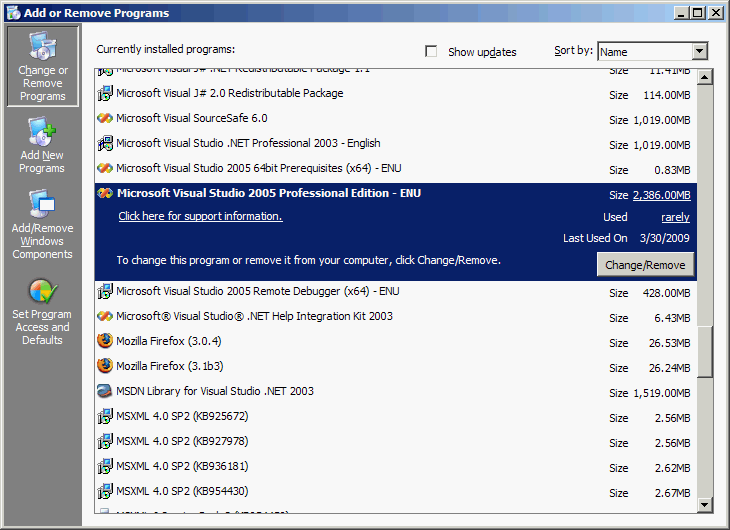Viewport: 730px width, 530px height.
Task: Select Visual Studio .NET Help Integration Kit 2003
Action: (395, 317)
